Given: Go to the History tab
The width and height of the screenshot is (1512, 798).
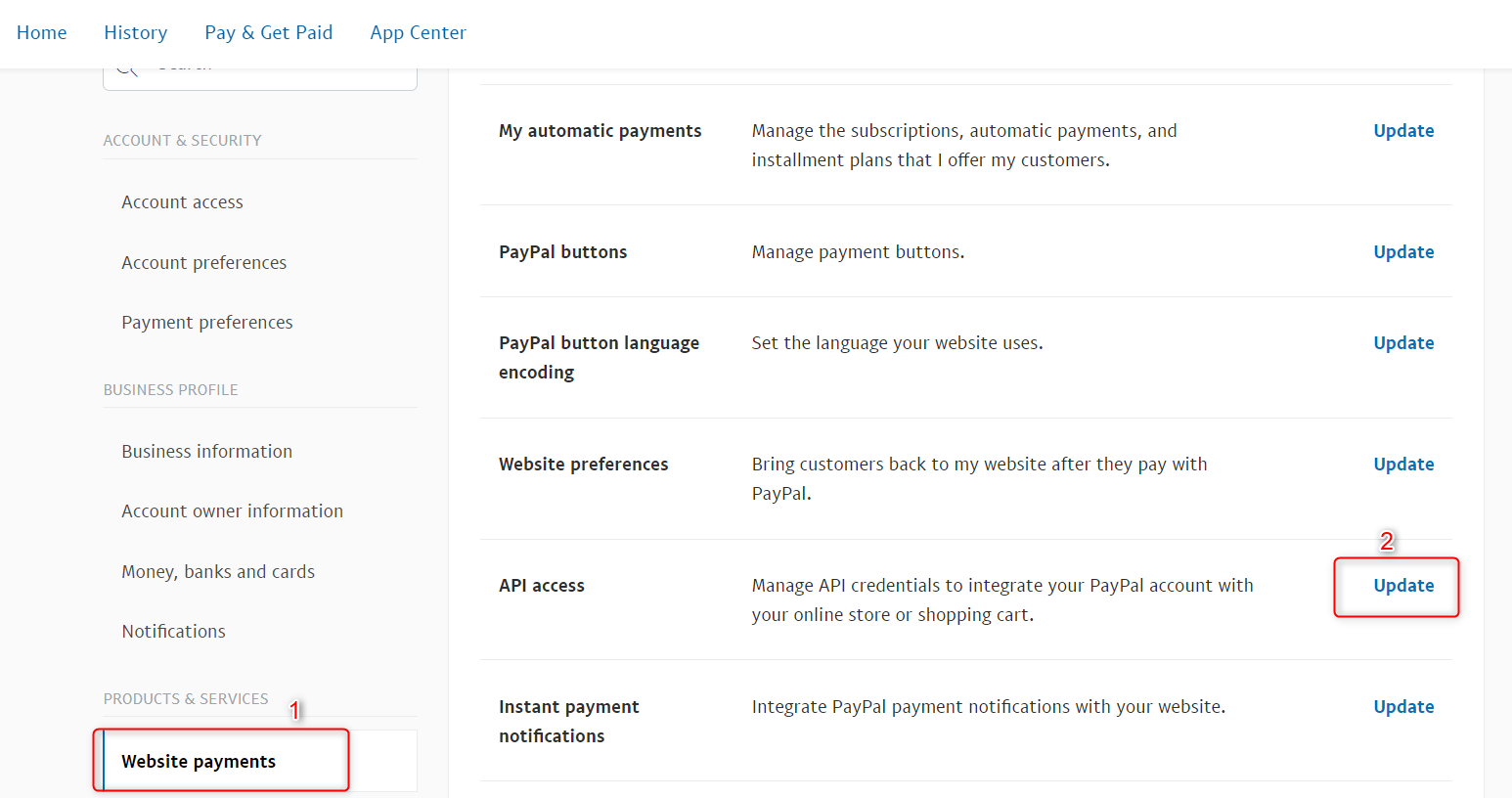Looking at the screenshot, I should [136, 32].
